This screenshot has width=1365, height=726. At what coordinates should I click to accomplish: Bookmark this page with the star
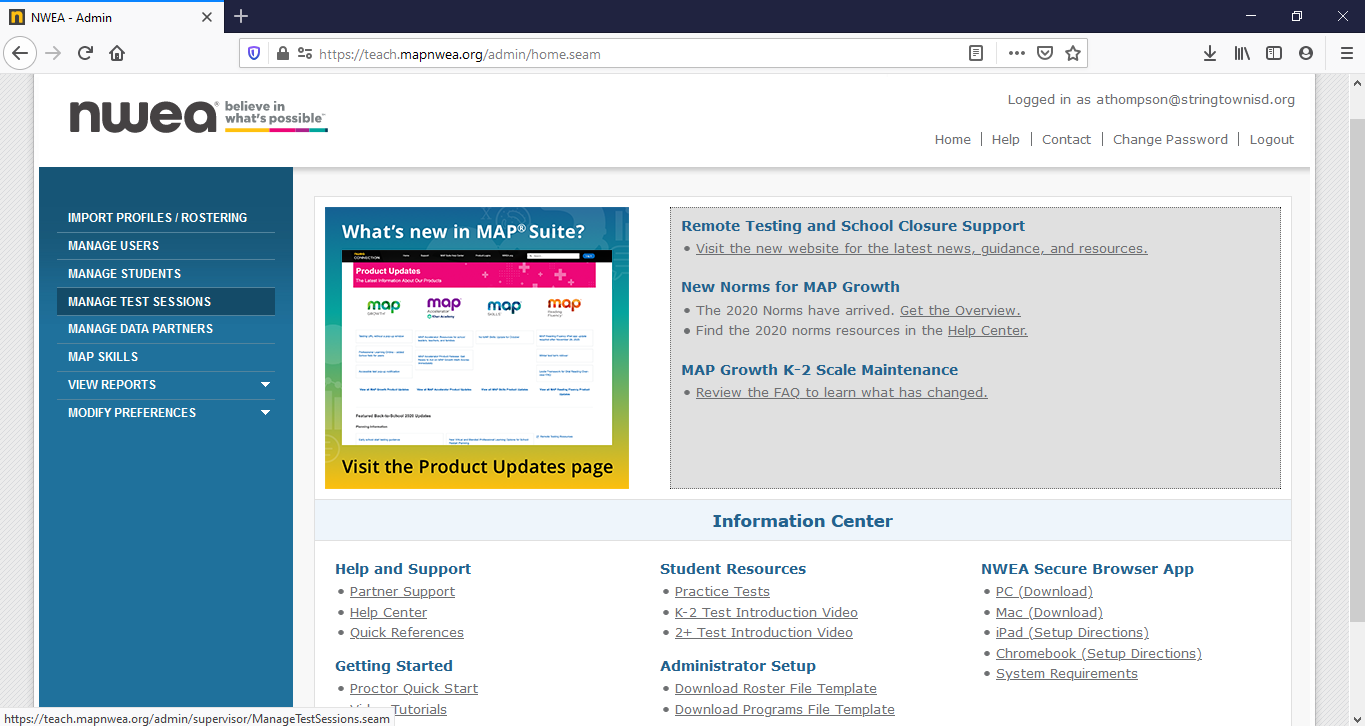point(1073,52)
